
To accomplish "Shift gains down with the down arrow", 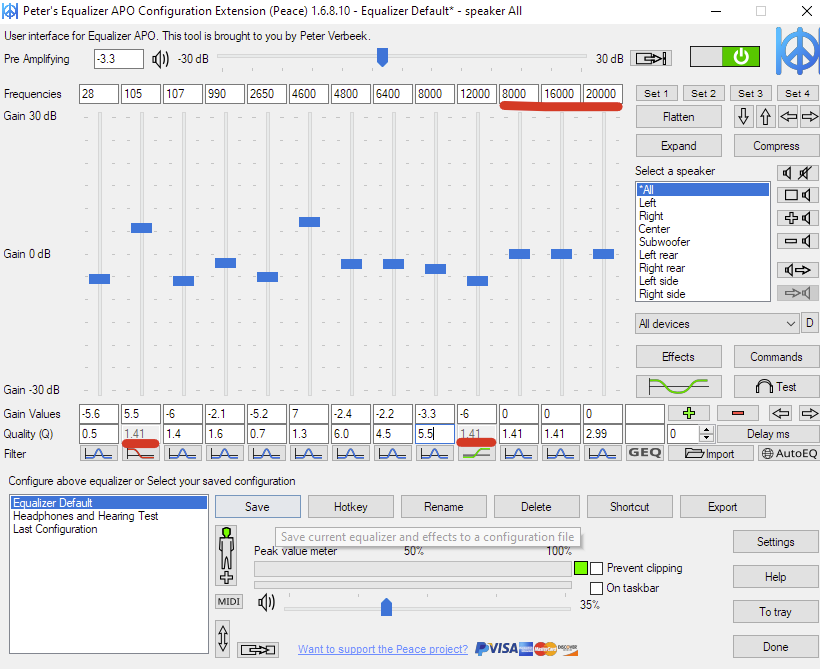I will 743,117.
